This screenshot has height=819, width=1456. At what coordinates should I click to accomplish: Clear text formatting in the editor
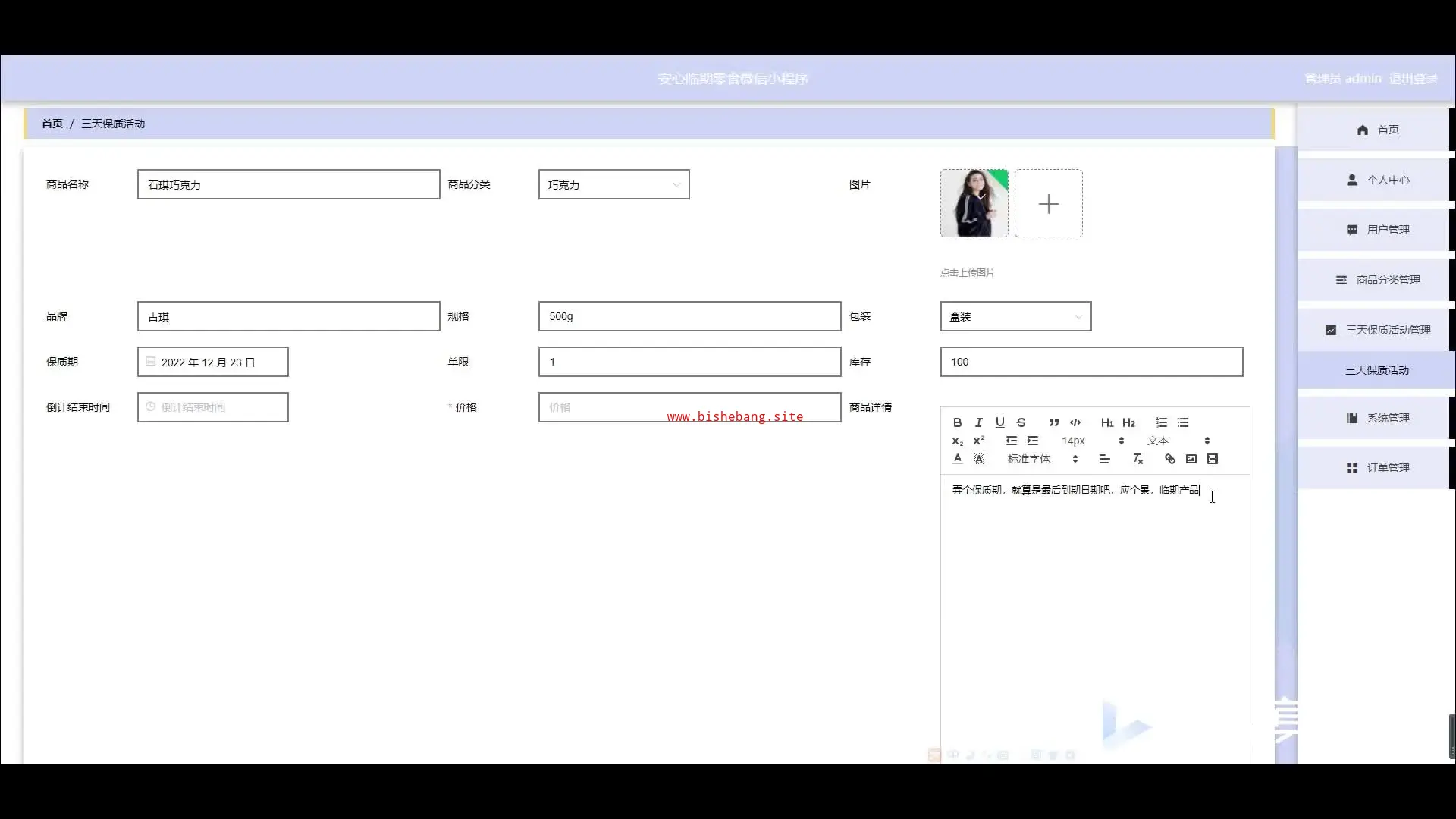[1137, 459]
